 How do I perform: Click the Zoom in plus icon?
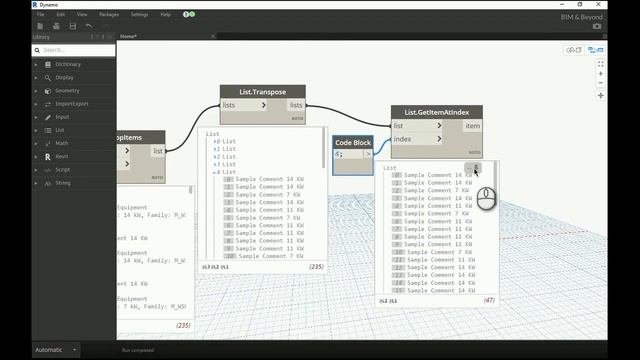[600, 74]
